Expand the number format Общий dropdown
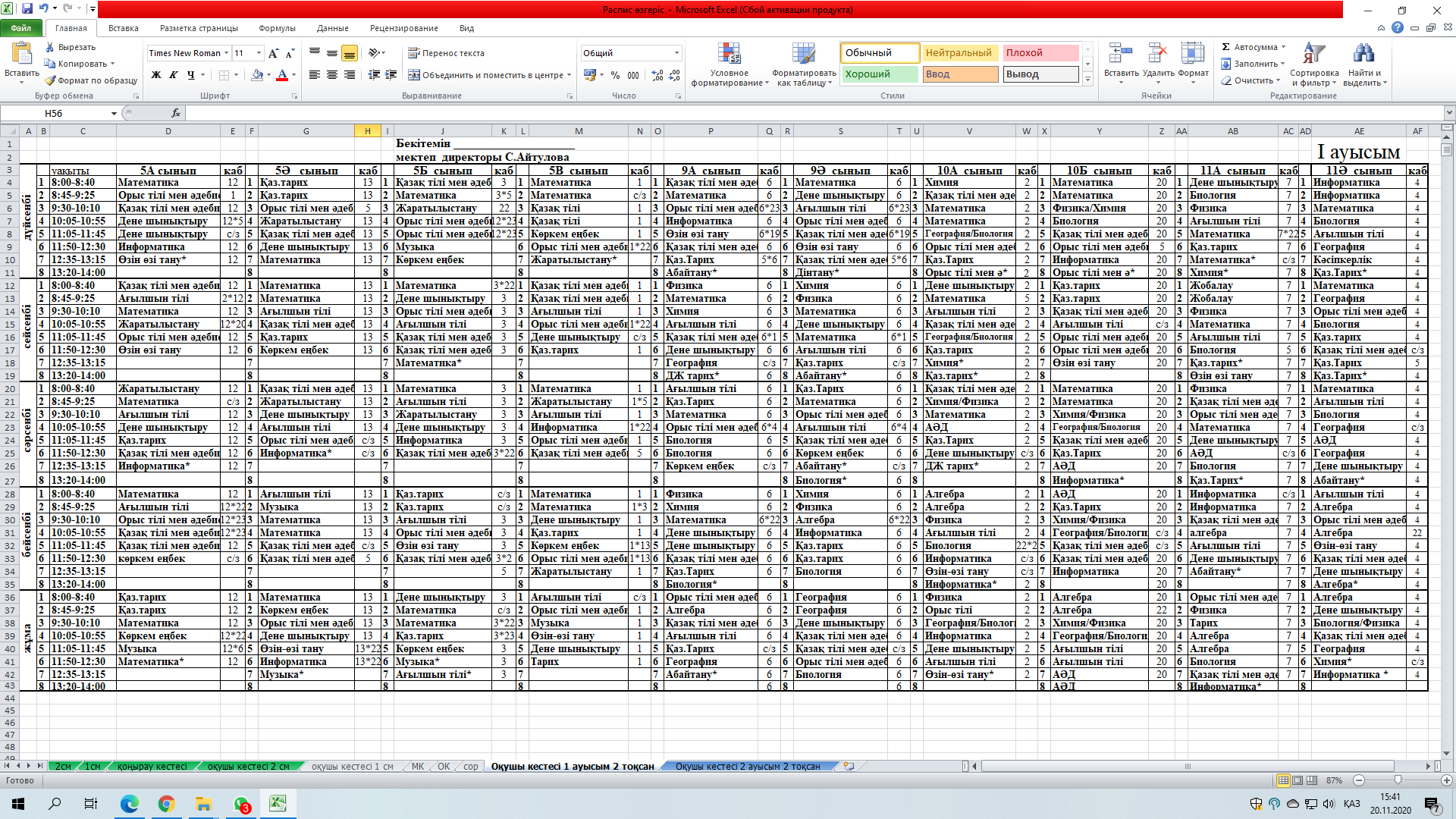The width and height of the screenshot is (1456, 819). tap(676, 53)
